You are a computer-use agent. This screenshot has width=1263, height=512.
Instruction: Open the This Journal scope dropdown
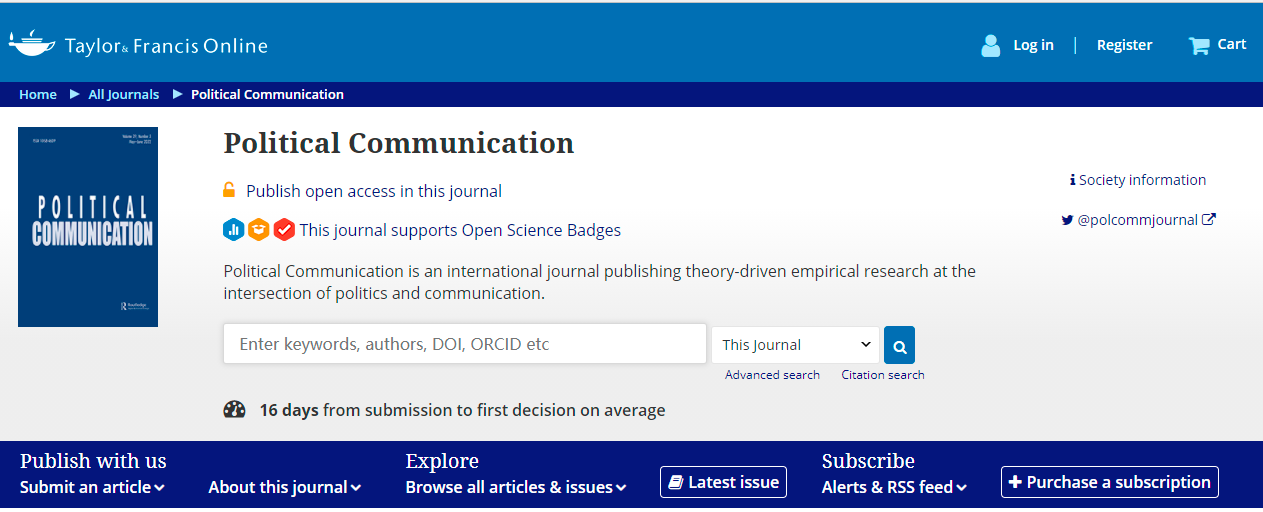coord(796,345)
